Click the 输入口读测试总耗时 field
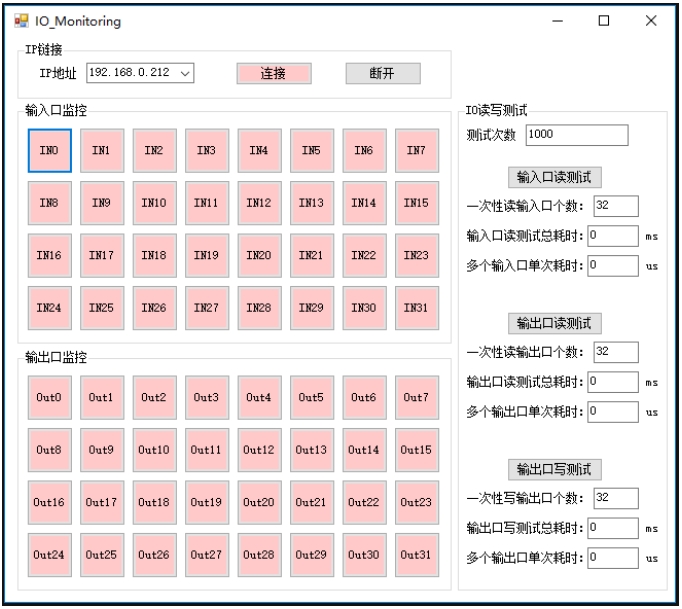The height and width of the screenshot is (609, 682). tap(613, 236)
